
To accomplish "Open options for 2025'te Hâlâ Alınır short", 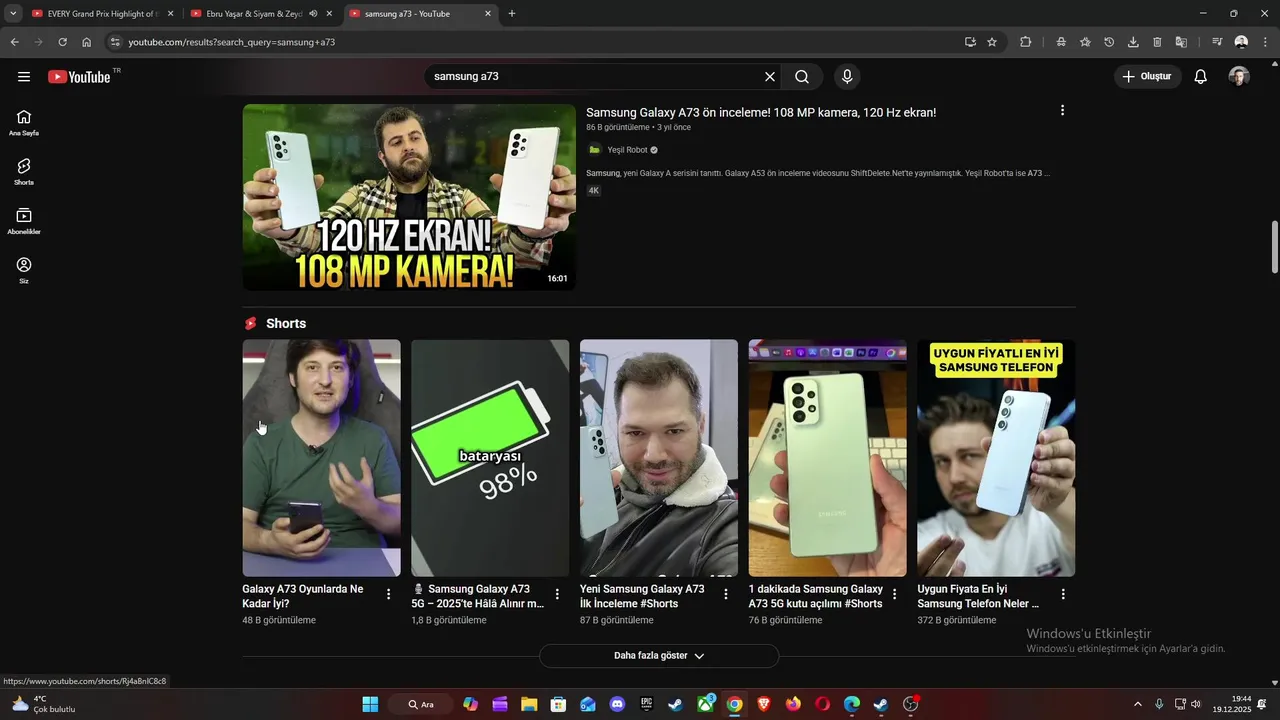I will click(557, 594).
